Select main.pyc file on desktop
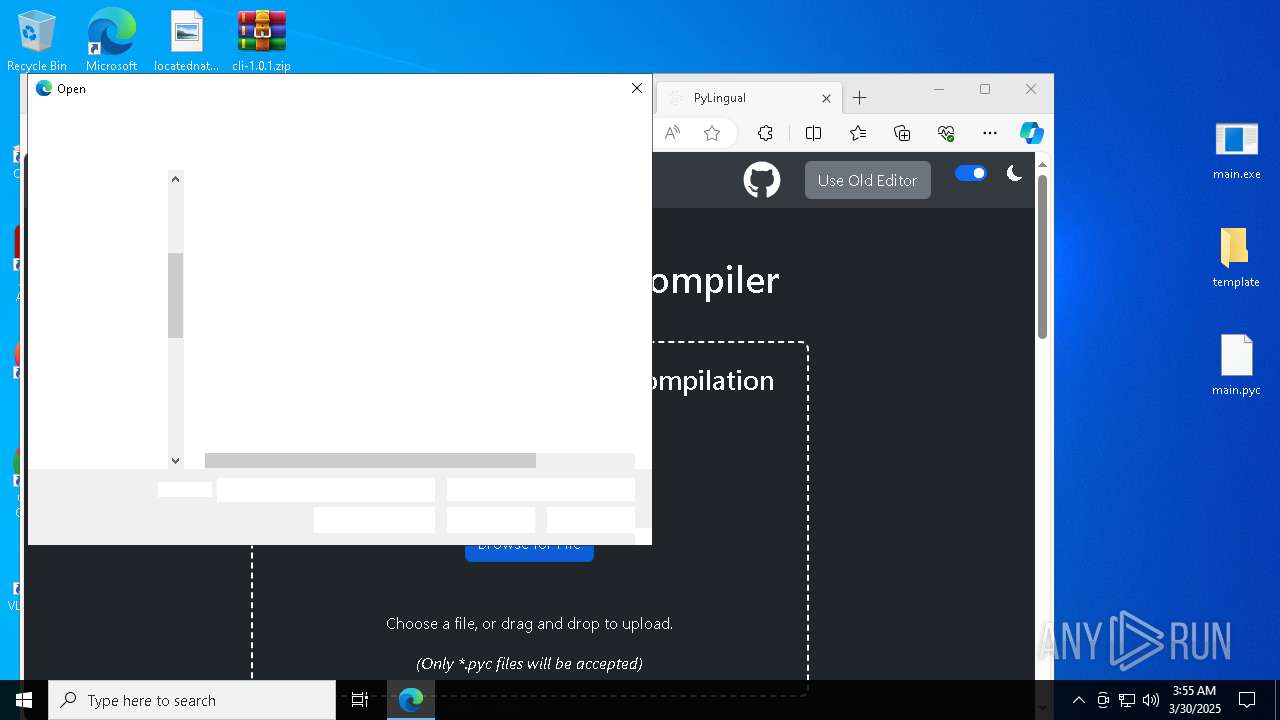This screenshot has width=1280, height=720. 1236,366
